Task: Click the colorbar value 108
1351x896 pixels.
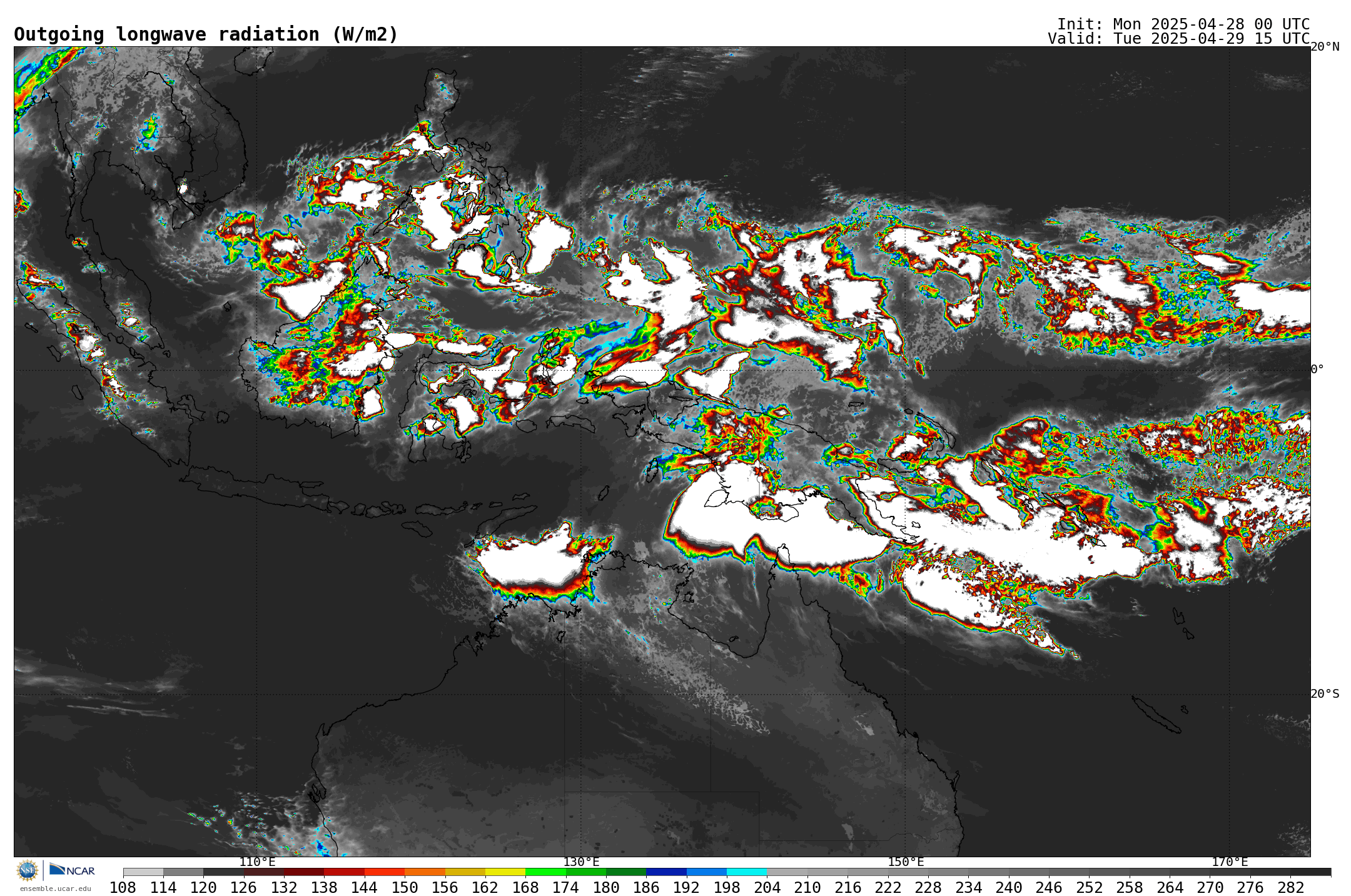Action: tap(123, 887)
